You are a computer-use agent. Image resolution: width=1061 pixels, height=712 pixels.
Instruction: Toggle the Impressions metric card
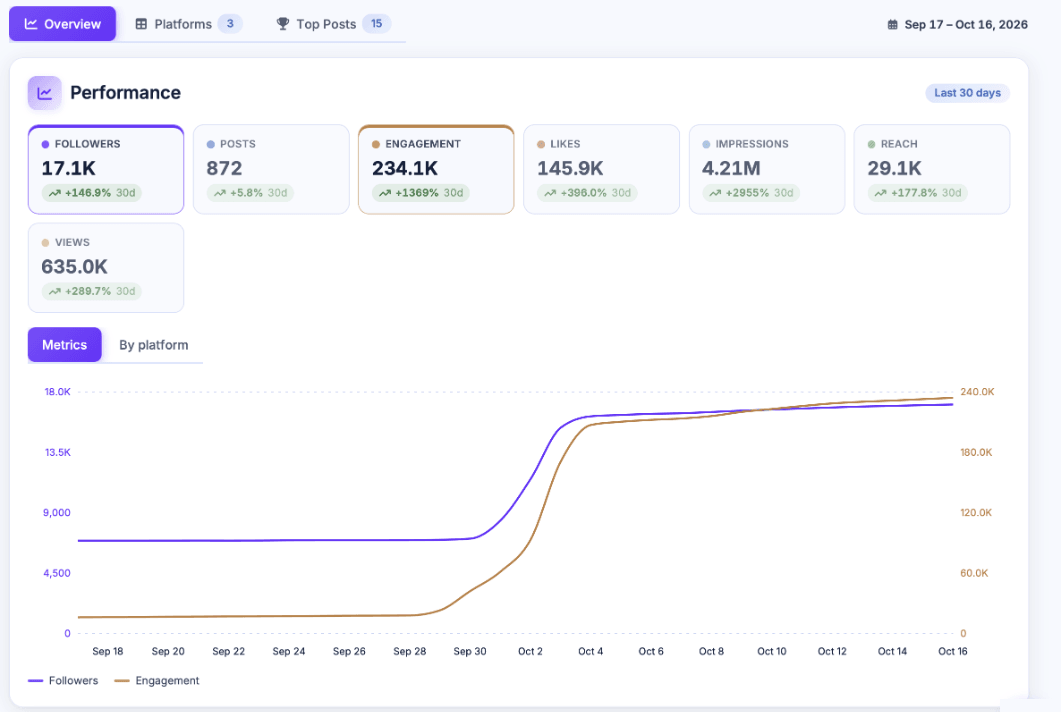[x=767, y=169]
